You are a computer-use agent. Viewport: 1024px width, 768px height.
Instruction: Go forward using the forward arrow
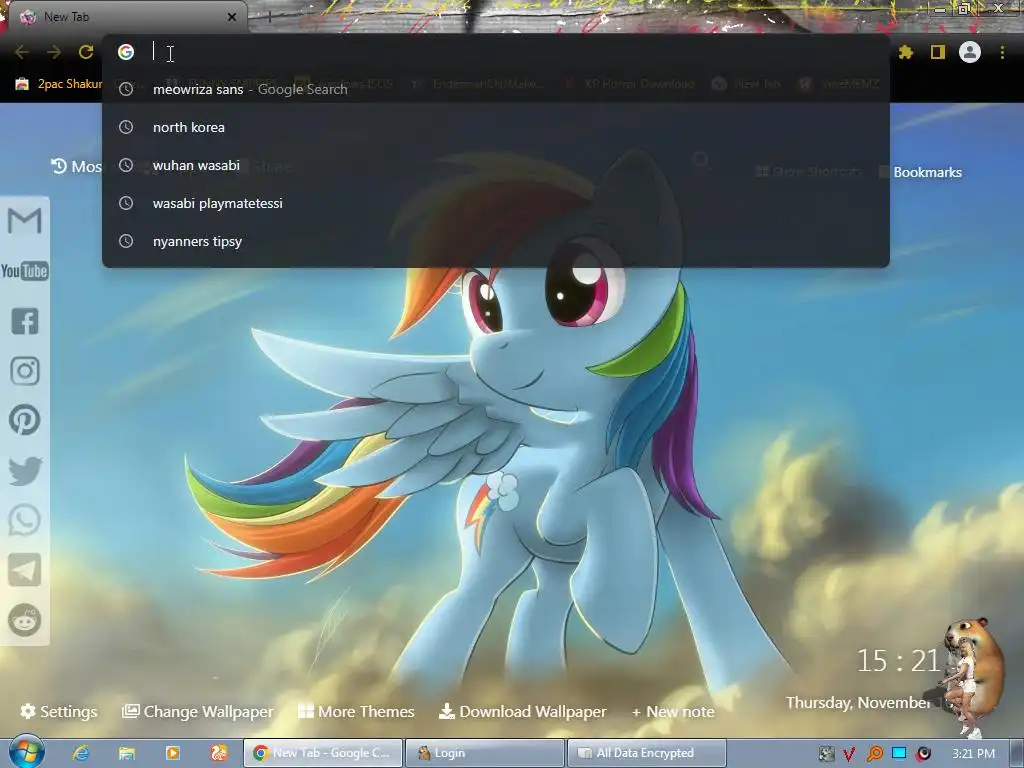(x=54, y=52)
